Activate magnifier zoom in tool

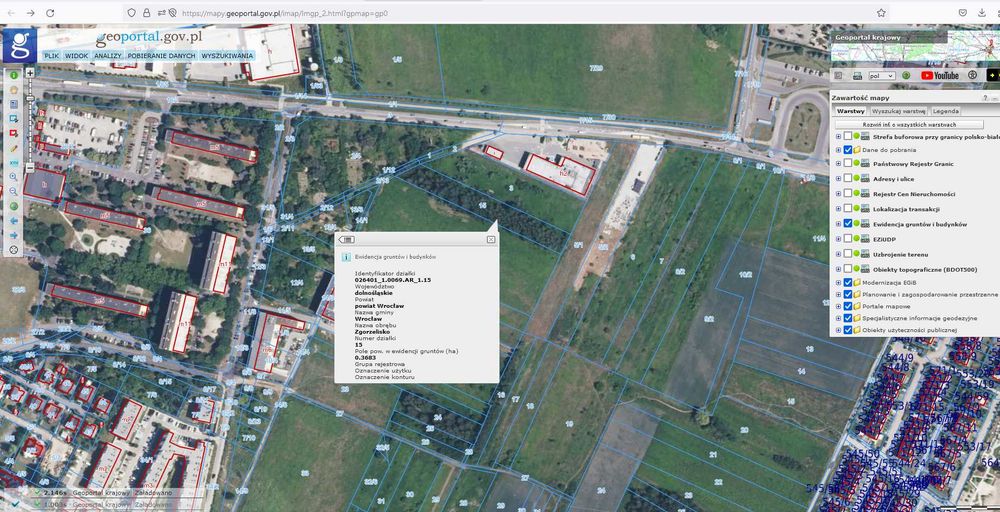tap(14, 177)
